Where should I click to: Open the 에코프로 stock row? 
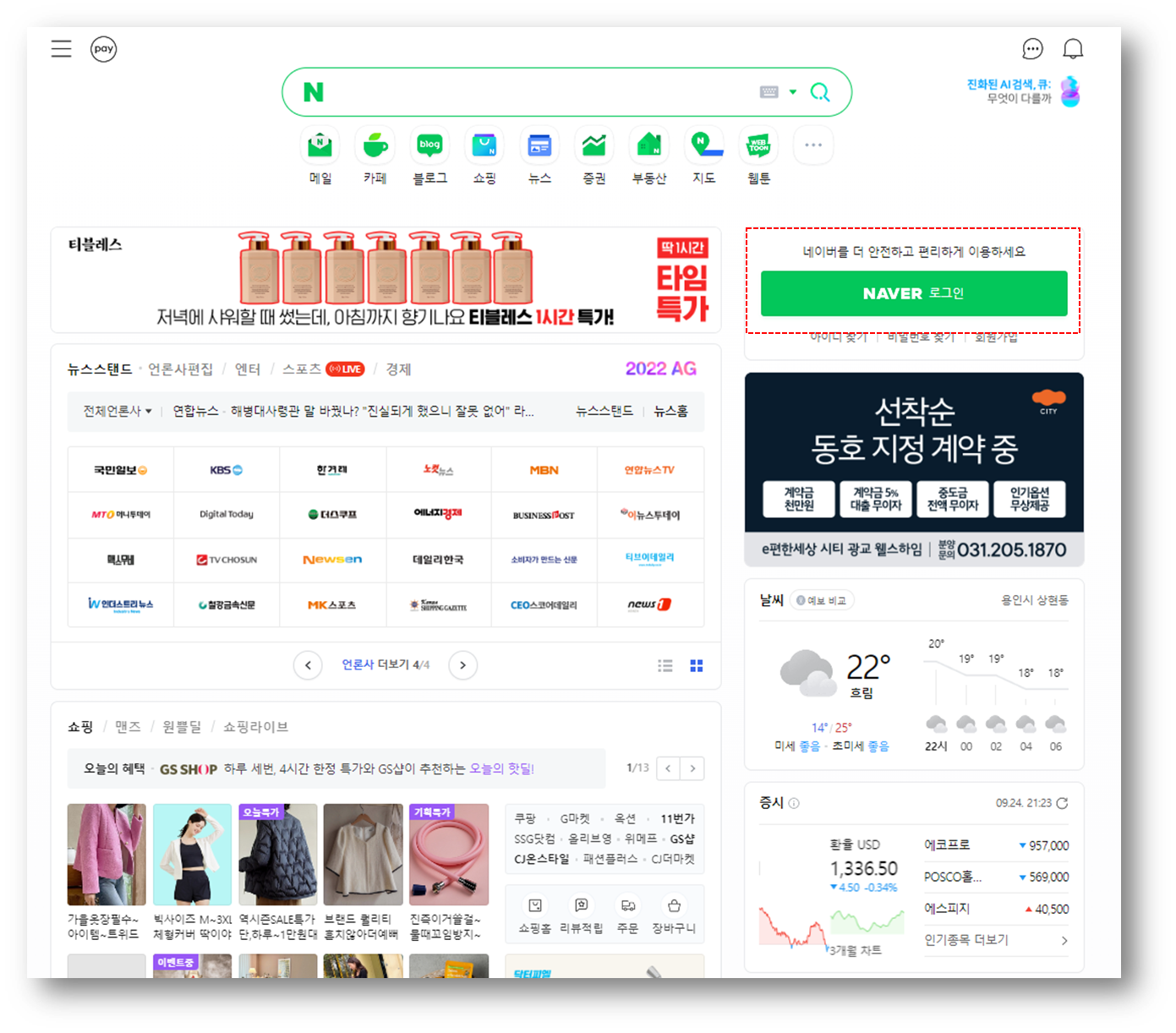click(x=996, y=845)
